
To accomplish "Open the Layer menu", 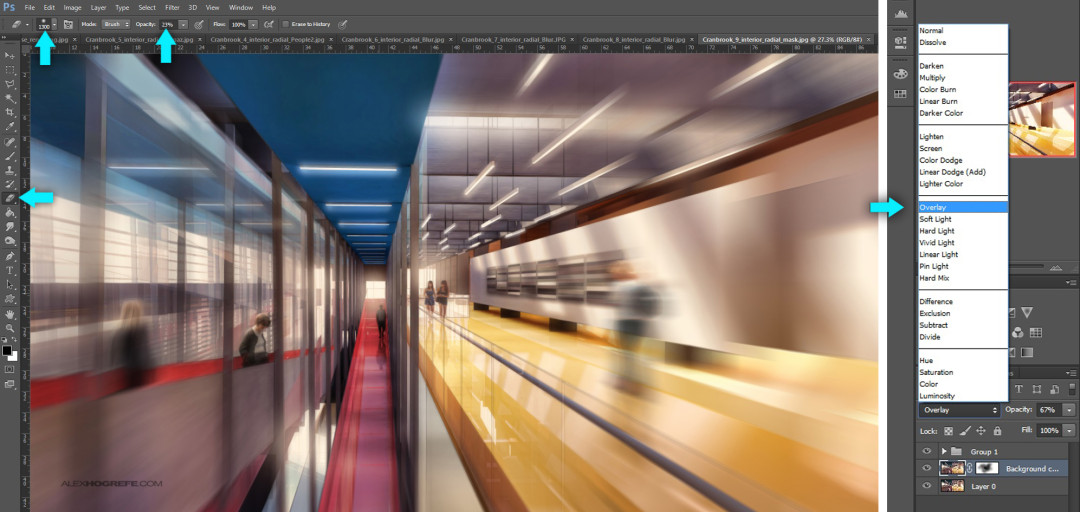I will click(98, 8).
